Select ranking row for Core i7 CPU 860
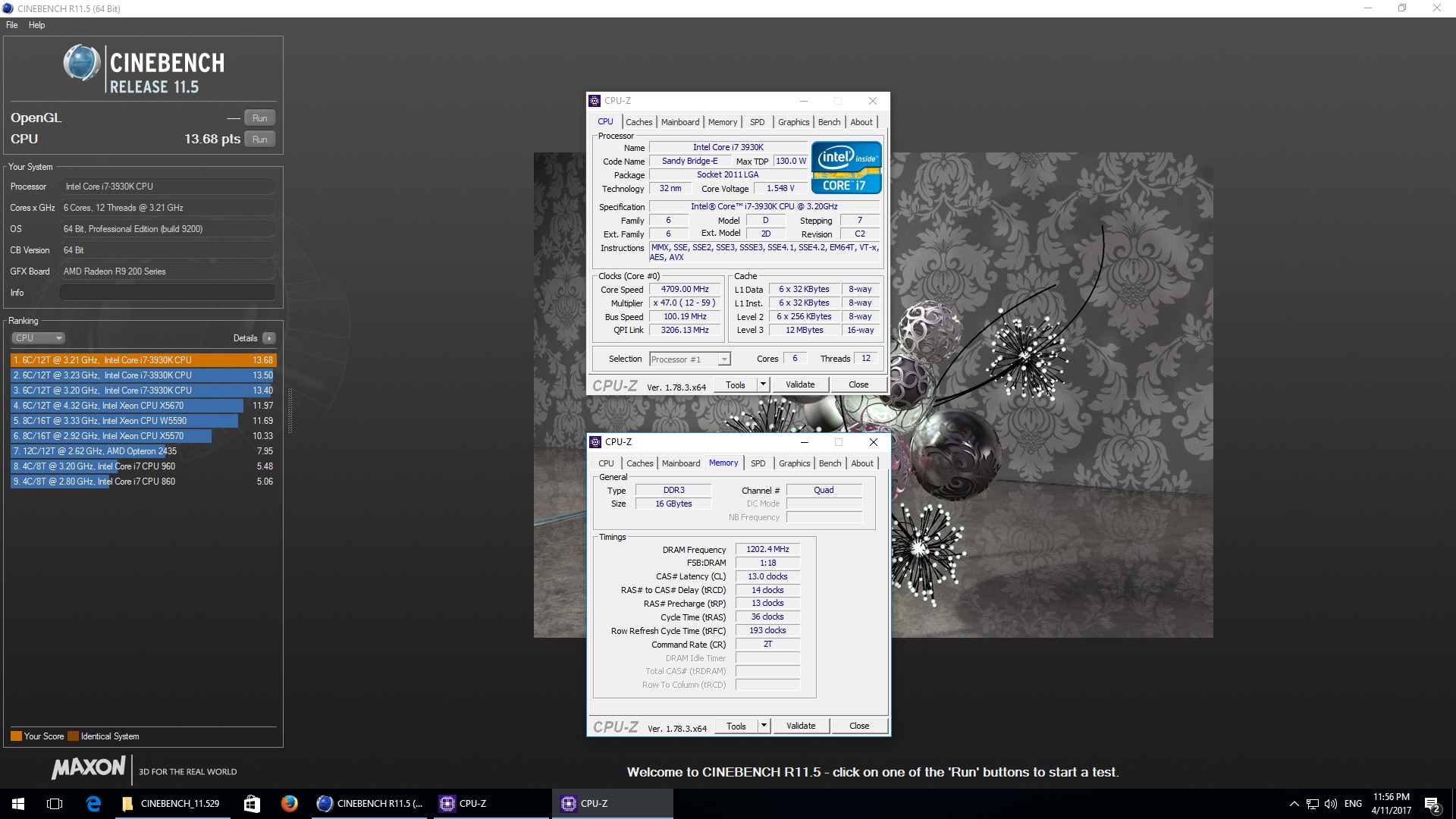This screenshot has height=819, width=1456. (x=143, y=482)
